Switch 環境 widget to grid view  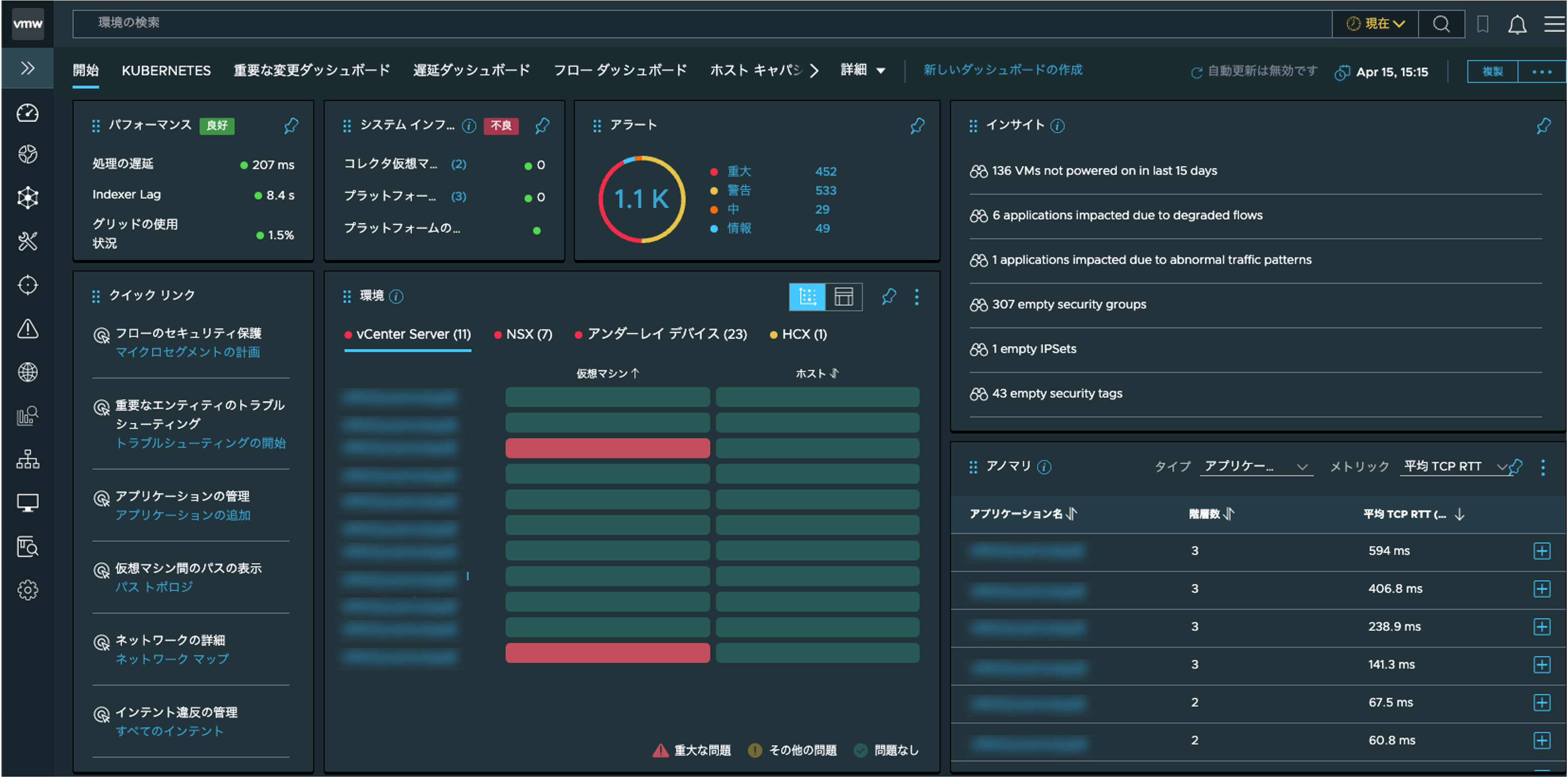807,297
